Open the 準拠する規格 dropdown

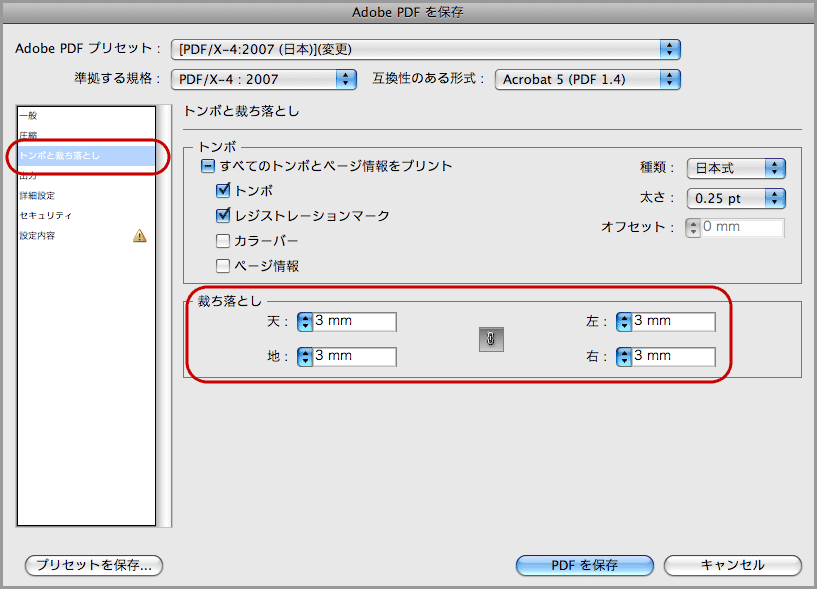point(264,79)
